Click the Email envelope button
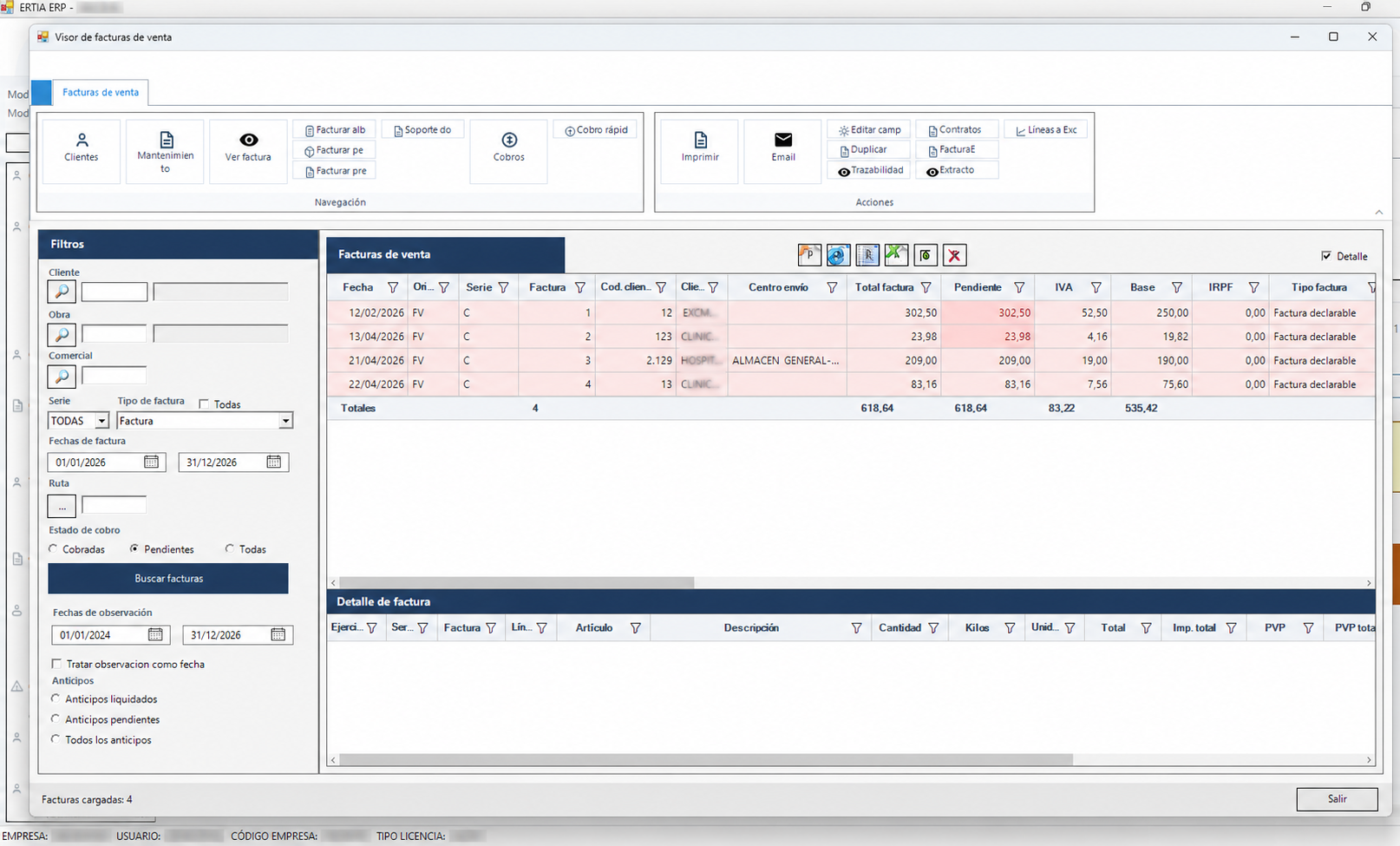The image size is (1400, 846). [783, 152]
